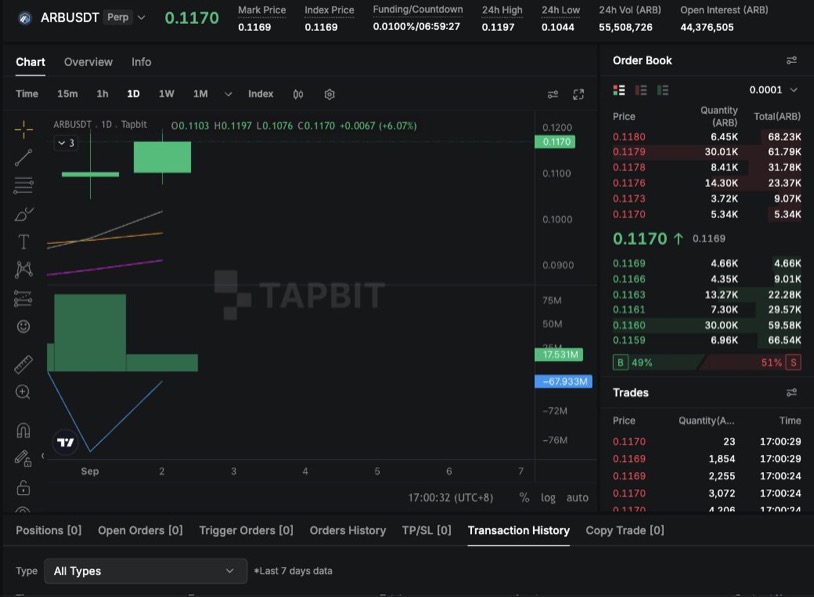The image size is (814, 597).
Task: Open Trades panel settings icon
Action: (792, 392)
